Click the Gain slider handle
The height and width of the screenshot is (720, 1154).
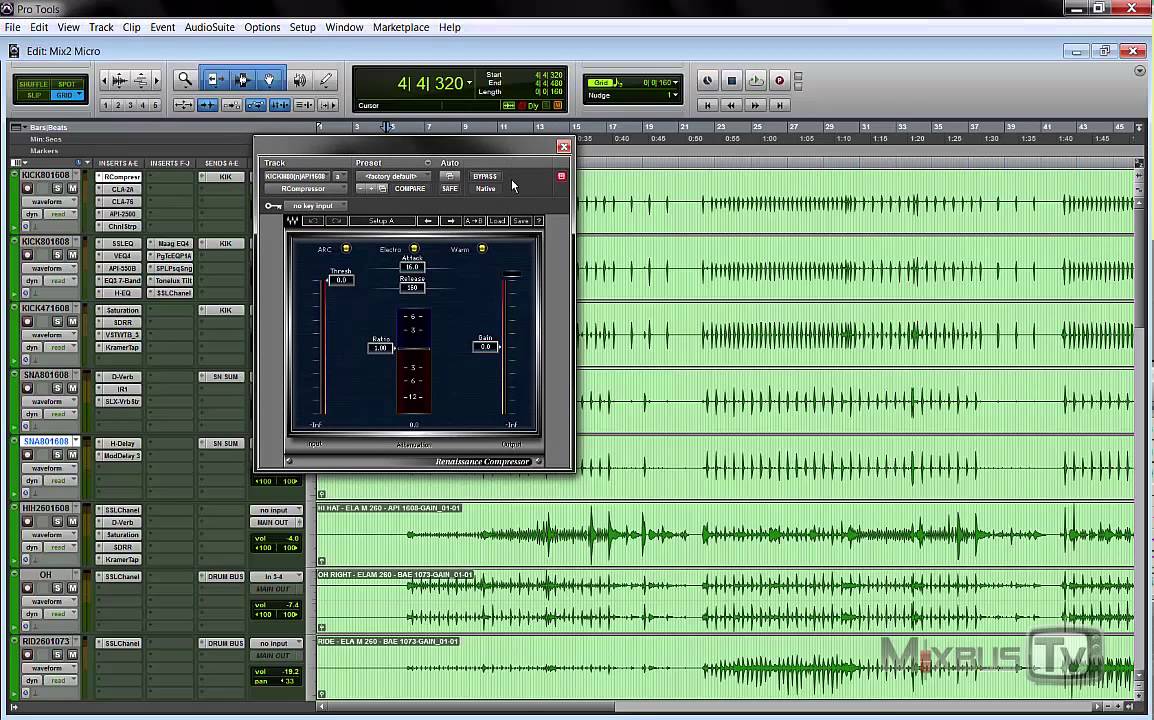[x=486, y=346]
